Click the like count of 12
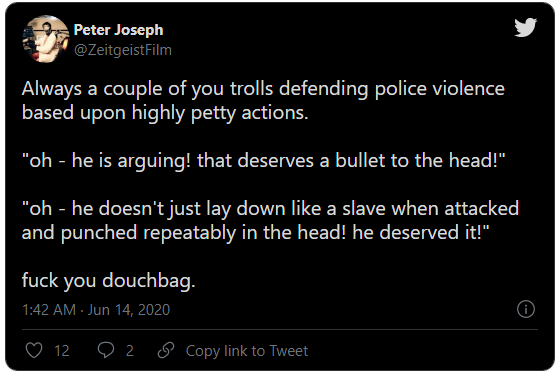559x376 pixels. (x=62, y=351)
